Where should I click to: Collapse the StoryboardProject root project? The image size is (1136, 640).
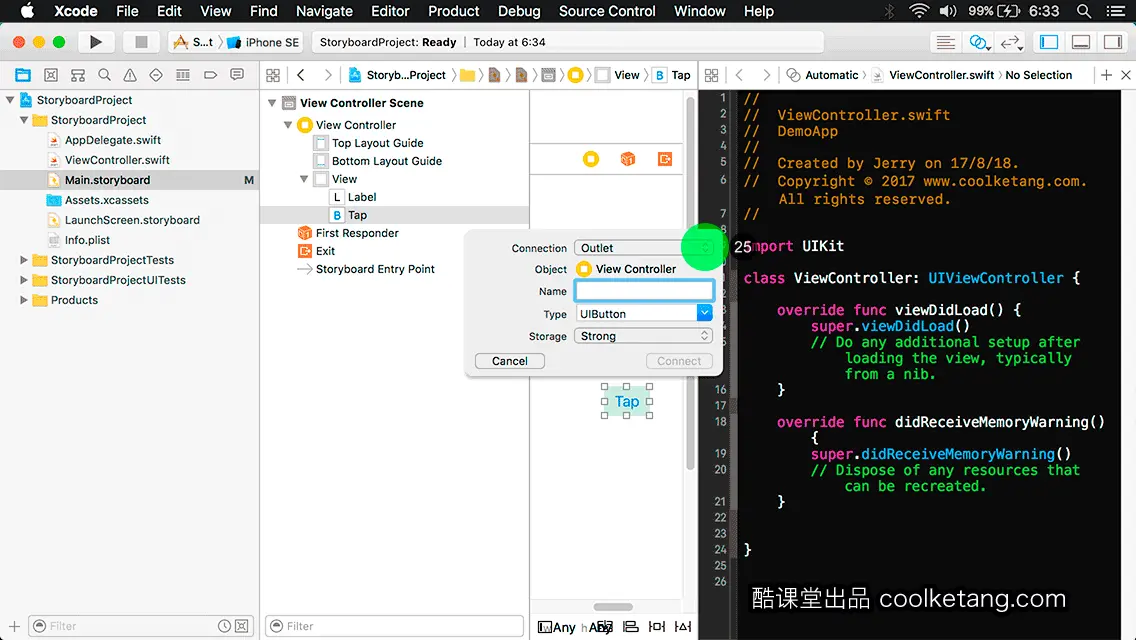pos(10,100)
